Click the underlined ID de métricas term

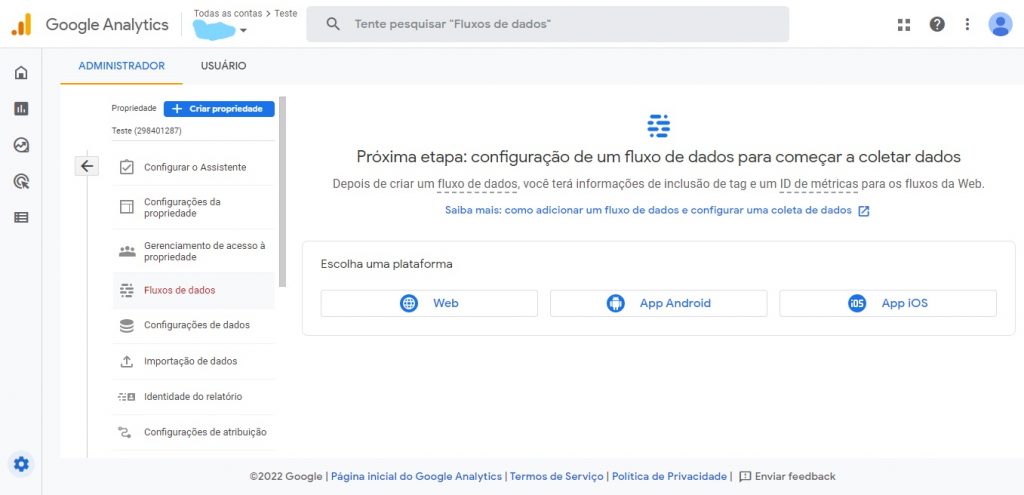819,184
